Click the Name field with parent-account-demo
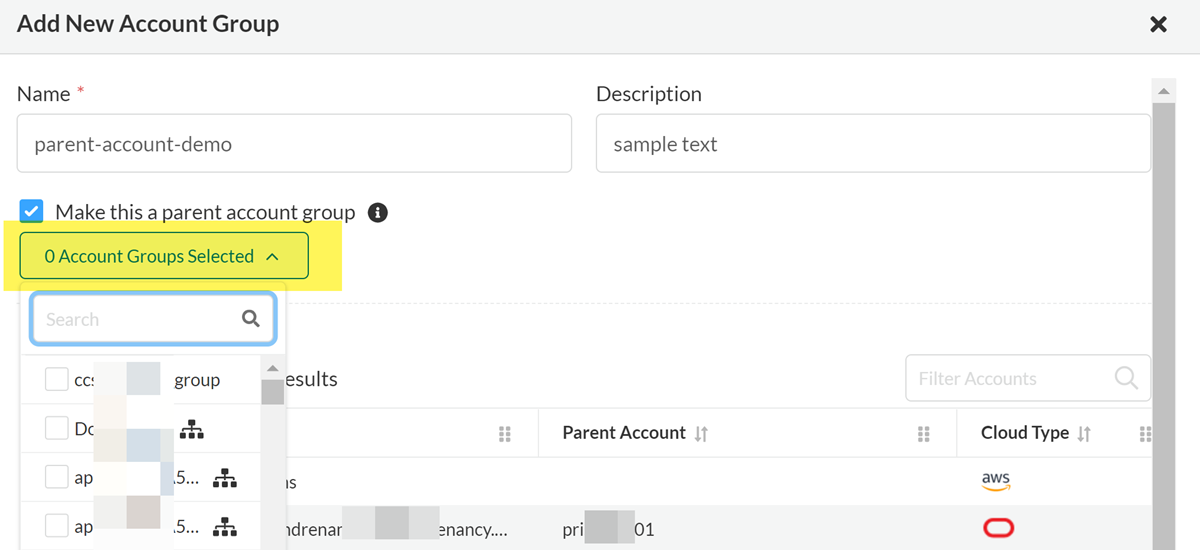The width and height of the screenshot is (1200, 550). pos(294,143)
